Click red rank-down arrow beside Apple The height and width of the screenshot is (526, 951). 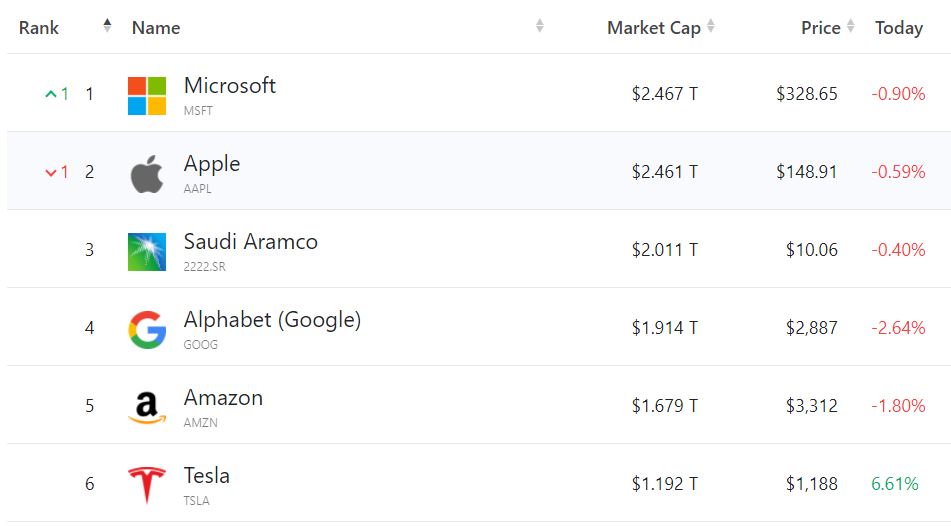tap(51, 172)
